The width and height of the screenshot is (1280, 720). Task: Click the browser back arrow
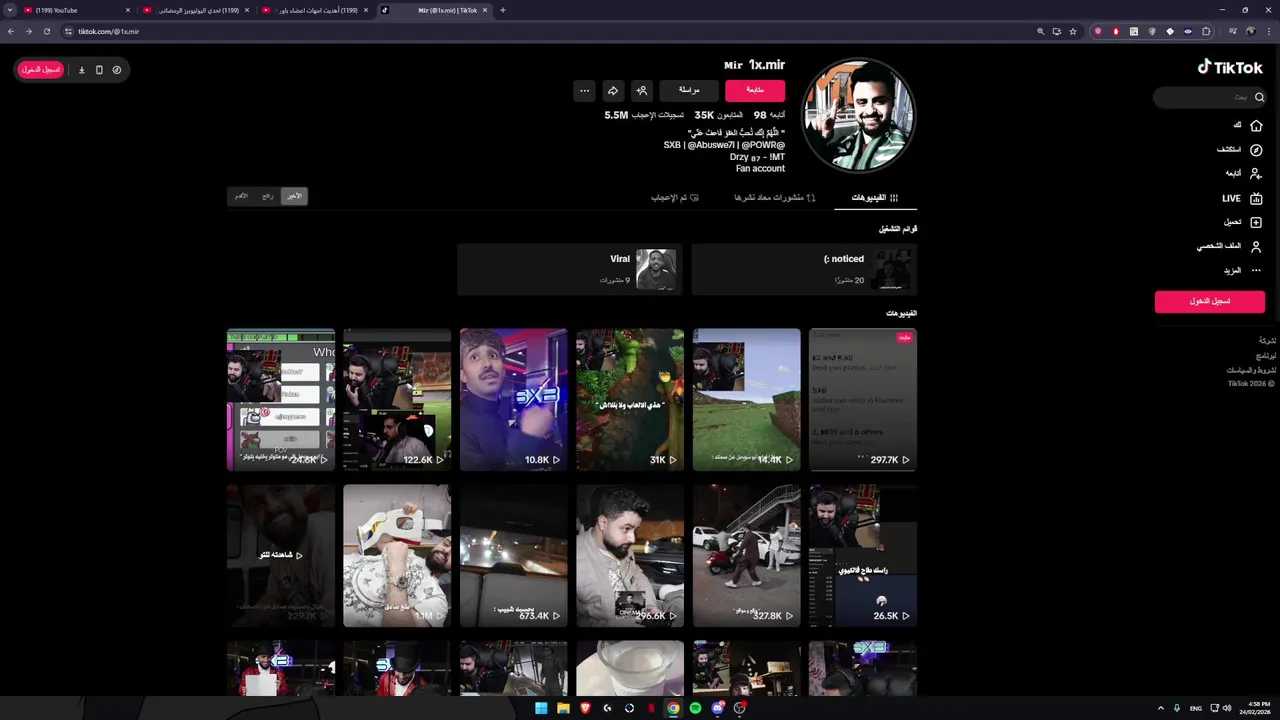[x=11, y=31]
